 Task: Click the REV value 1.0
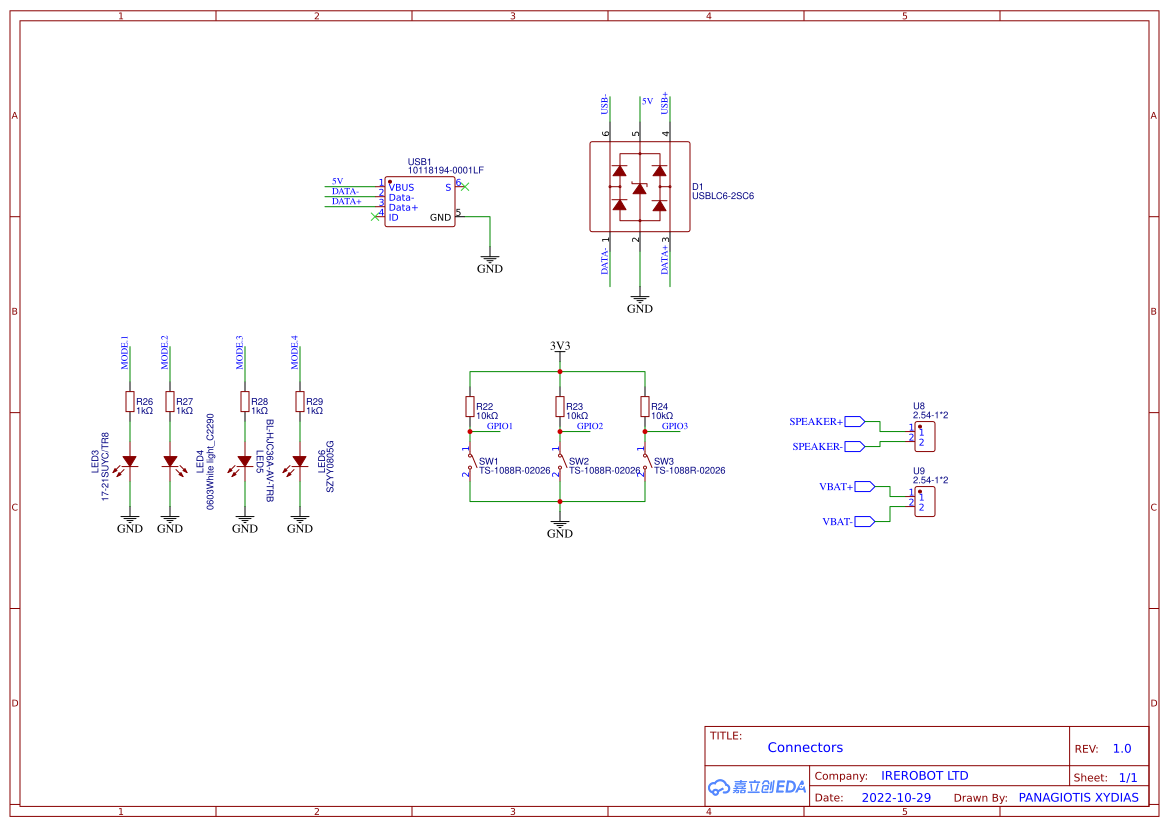point(1120,748)
